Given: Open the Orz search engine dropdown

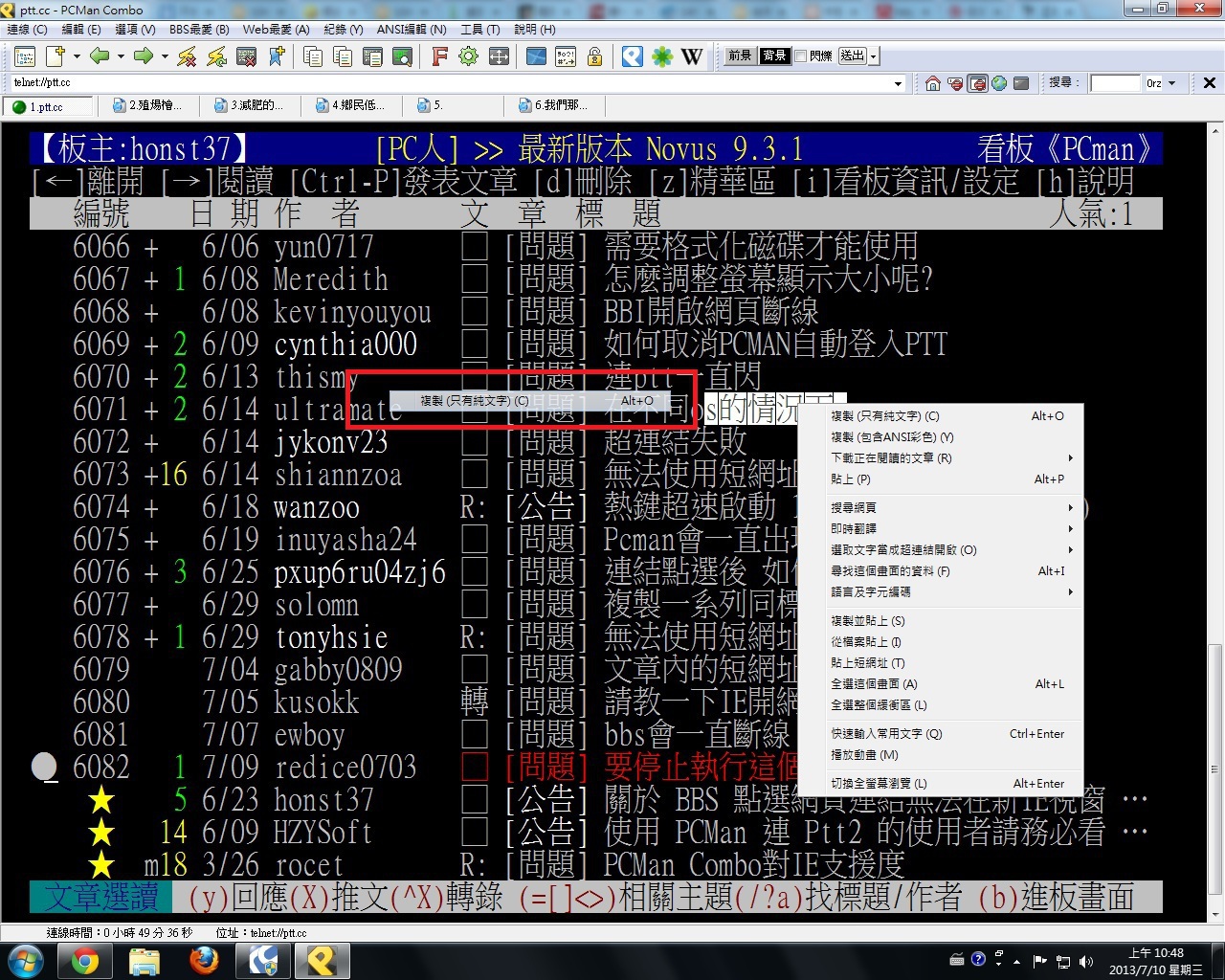Looking at the screenshot, I should [1171, 83].
